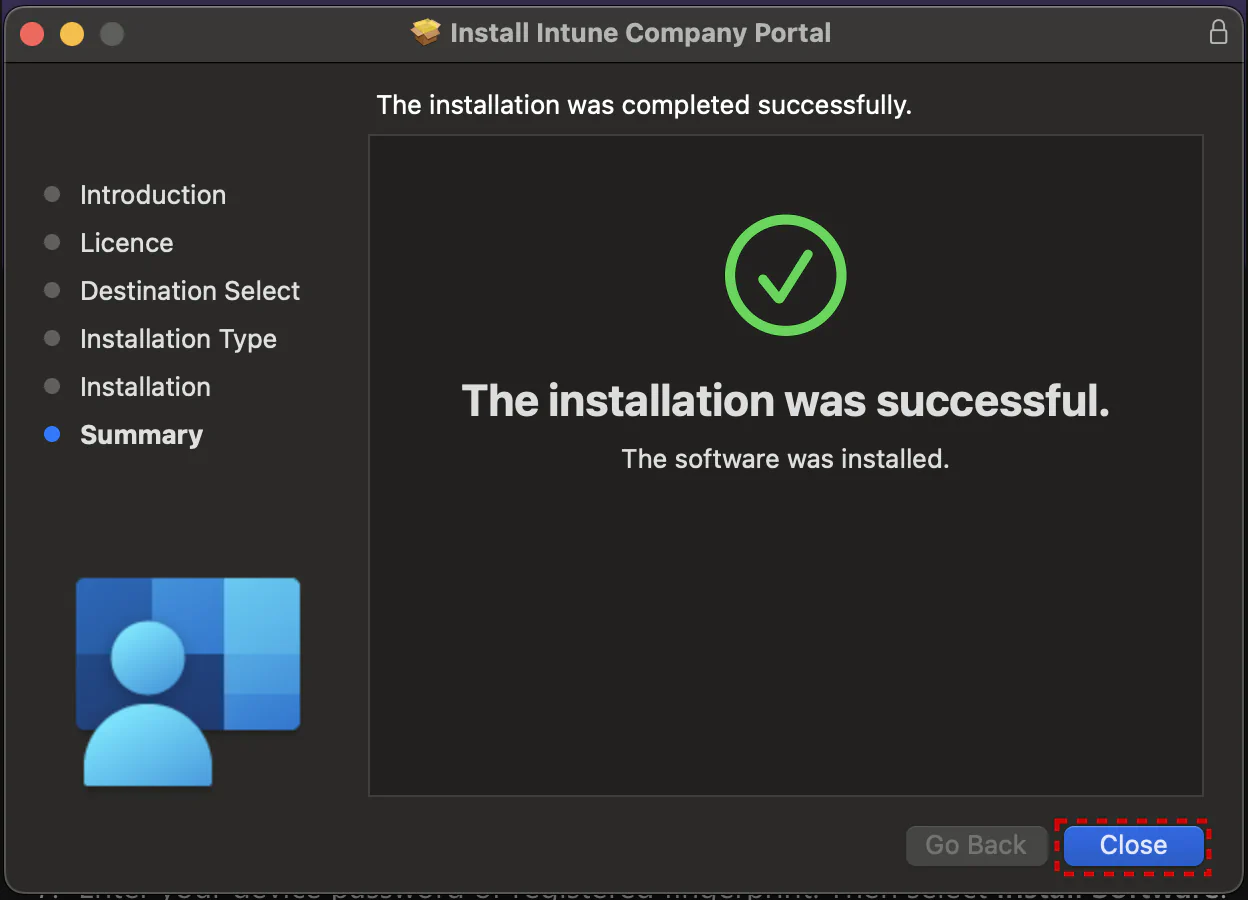Viewport: 1248px width, 900px height.
Task: Click the disabled grey zoom window button
Action: point(112,33)
